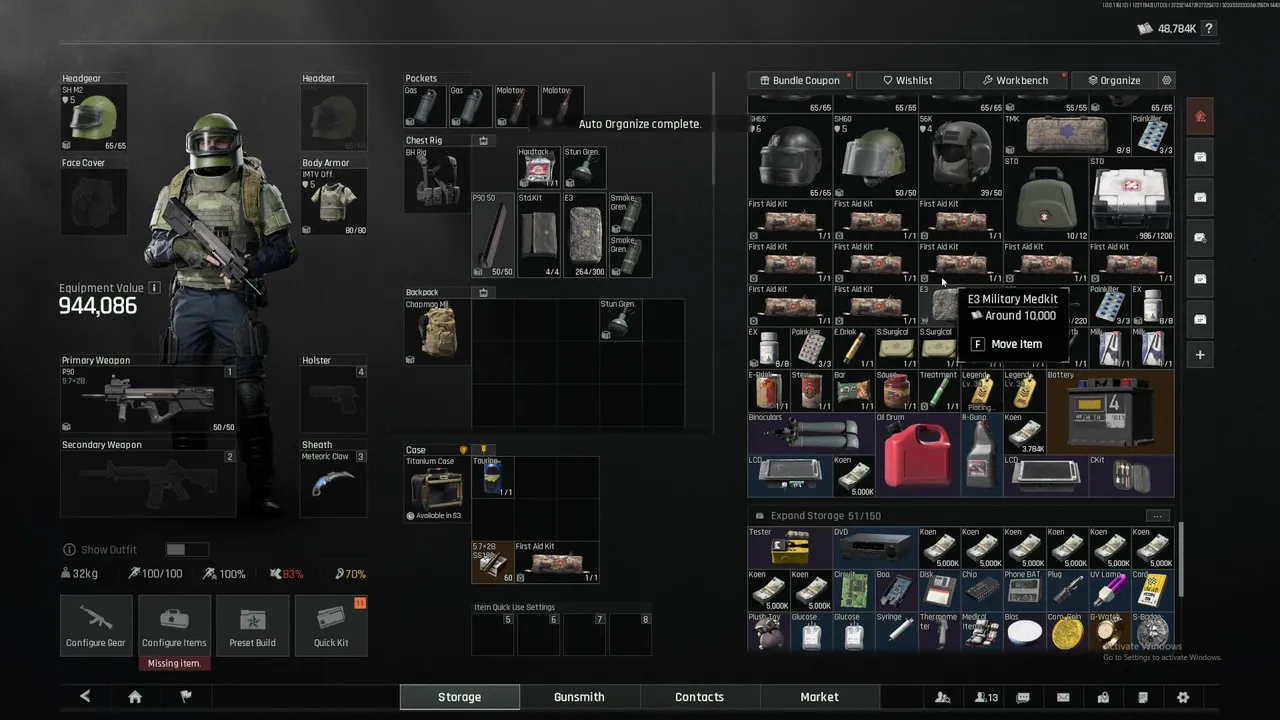
Task: Open the Workbench
Action: point(1014,80)
